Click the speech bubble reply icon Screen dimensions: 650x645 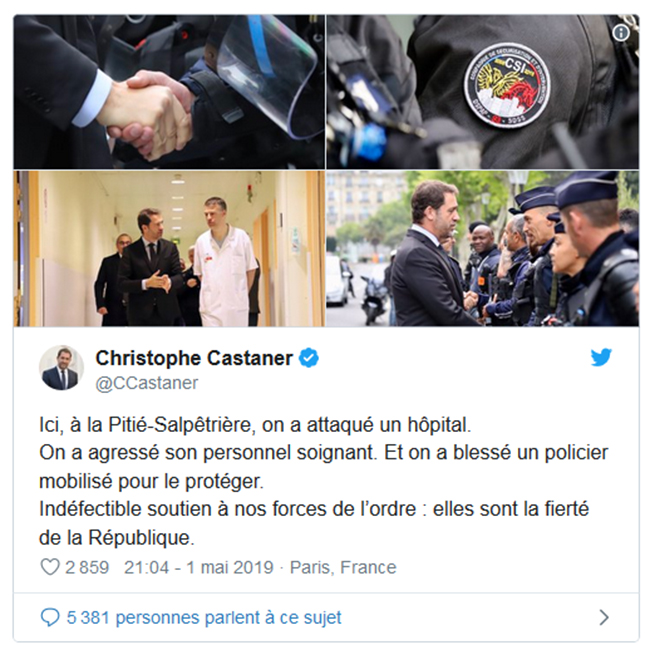coord(50,617)
